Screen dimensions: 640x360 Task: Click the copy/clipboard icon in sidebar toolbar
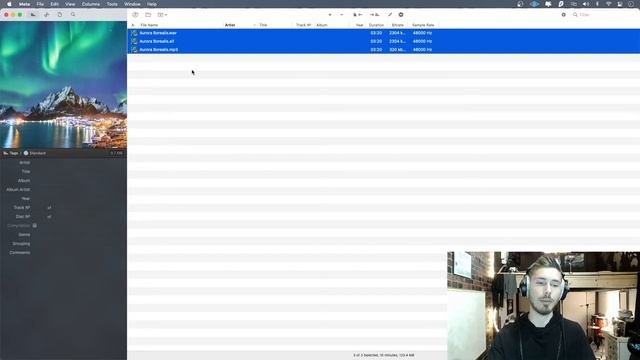pos(60,15)
